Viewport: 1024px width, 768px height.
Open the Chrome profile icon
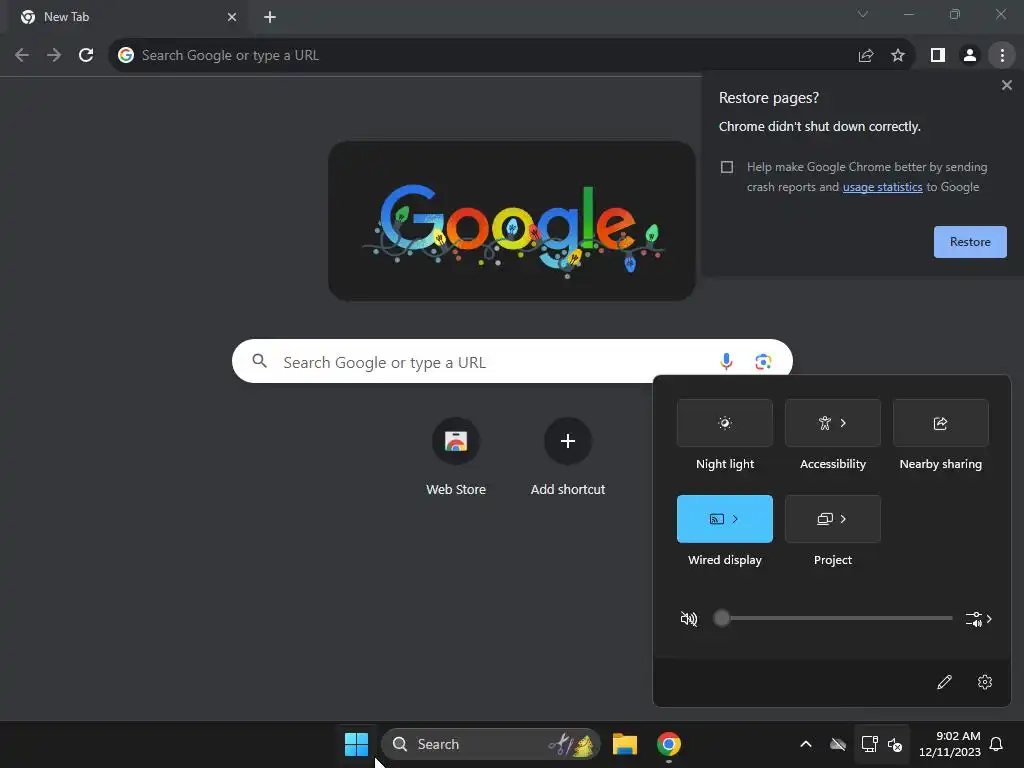(970, 56)
